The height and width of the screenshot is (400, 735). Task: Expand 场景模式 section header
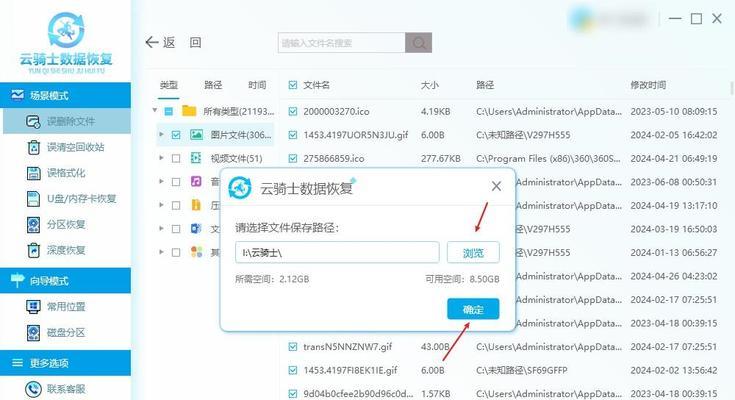[66, 96]
